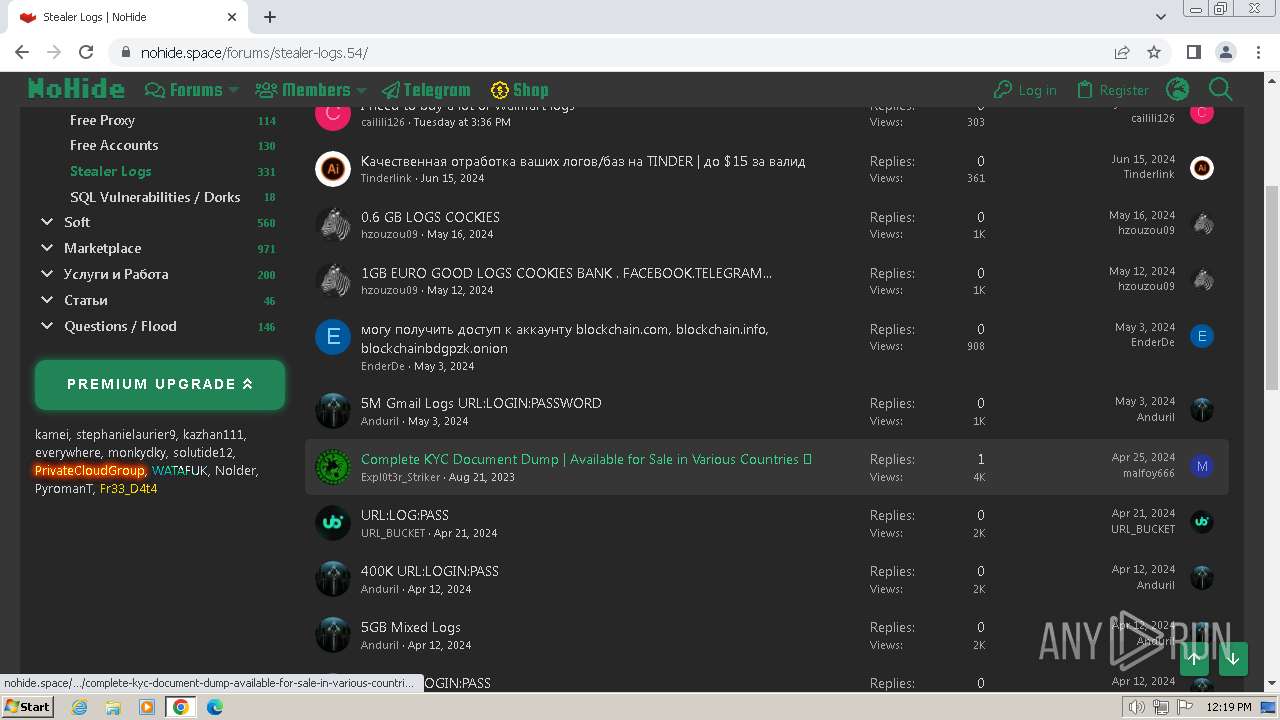Open the site search magnifier icon

(1221, 90)
